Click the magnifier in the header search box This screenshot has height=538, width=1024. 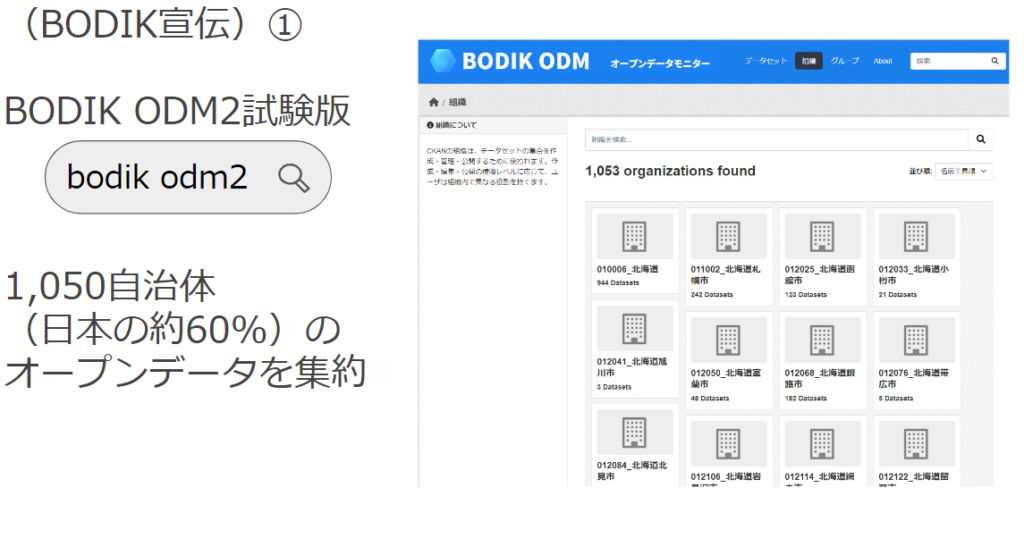994,61
